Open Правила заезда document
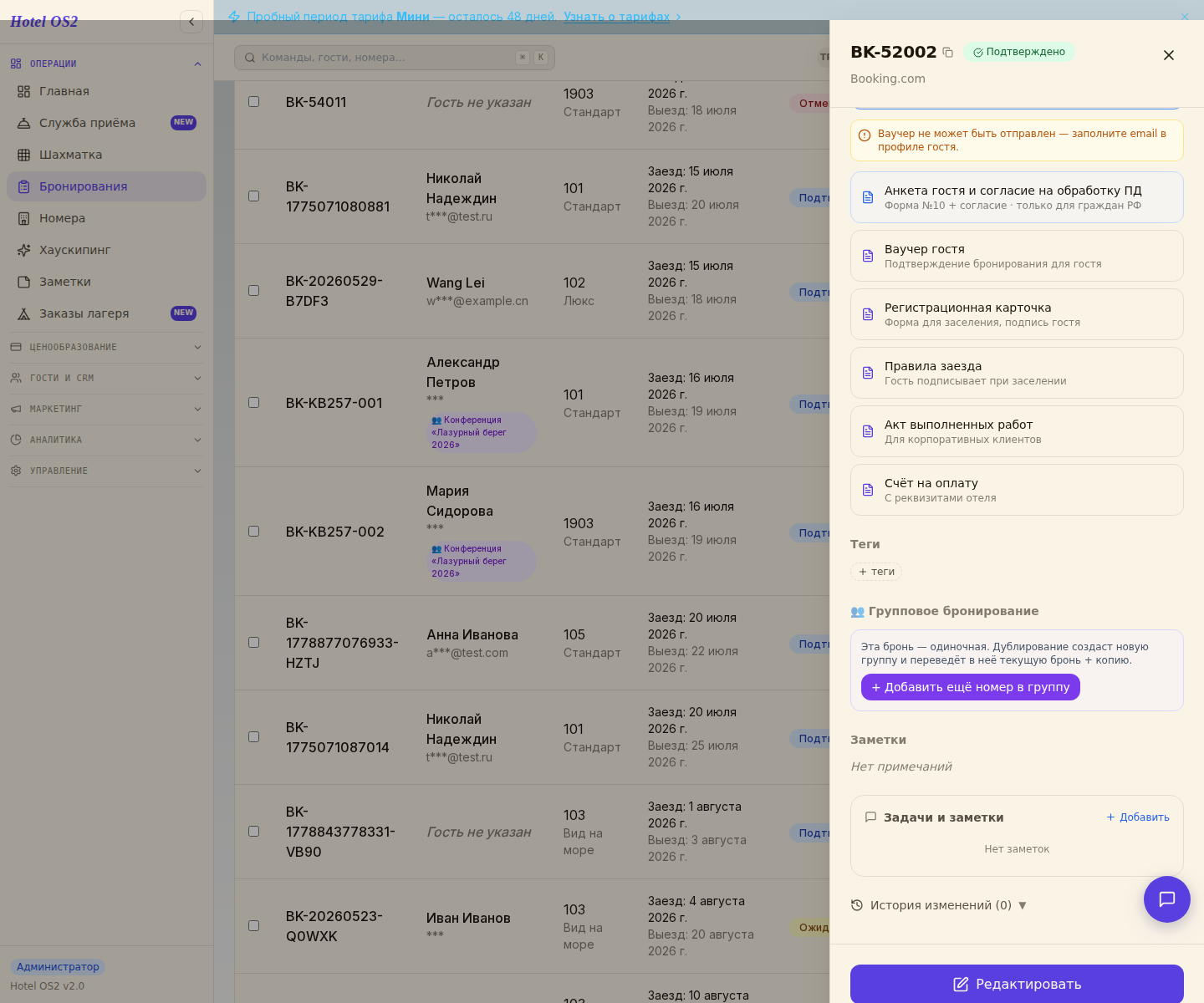Viewport: 1204px width, 1003px height. tap(1017, 373)
